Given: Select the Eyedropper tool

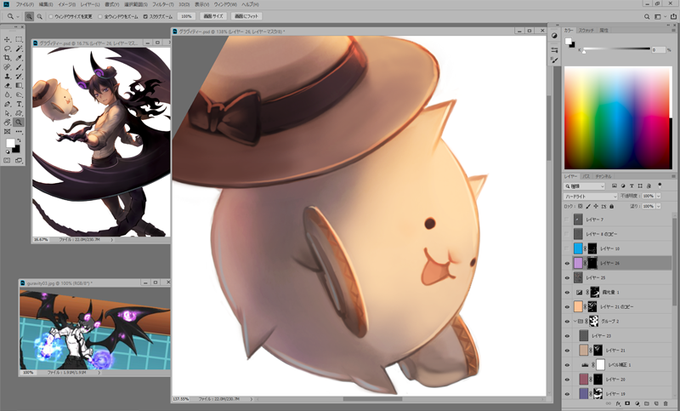Looking at the screenshot, I should (x=19, y=58).
